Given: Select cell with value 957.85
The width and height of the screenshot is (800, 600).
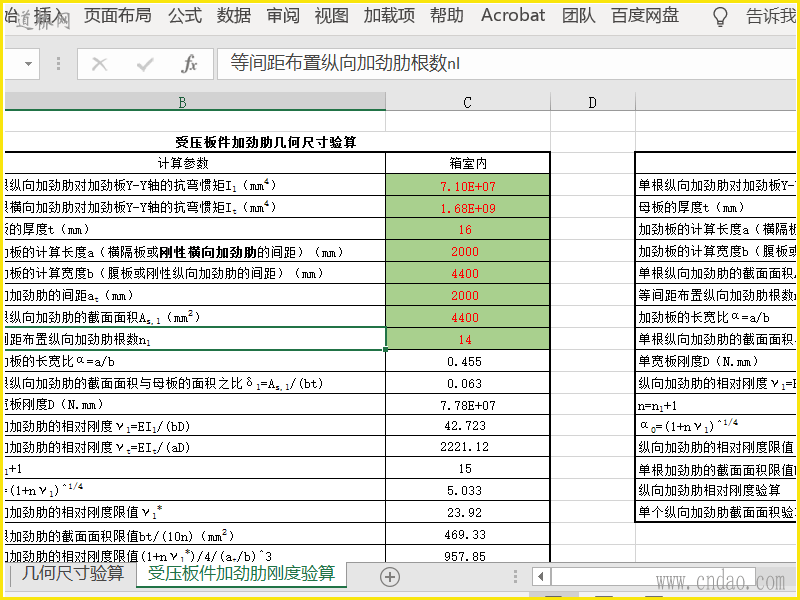Looking at the screenshot, I should pyautogui.click(x=468, y=555).
